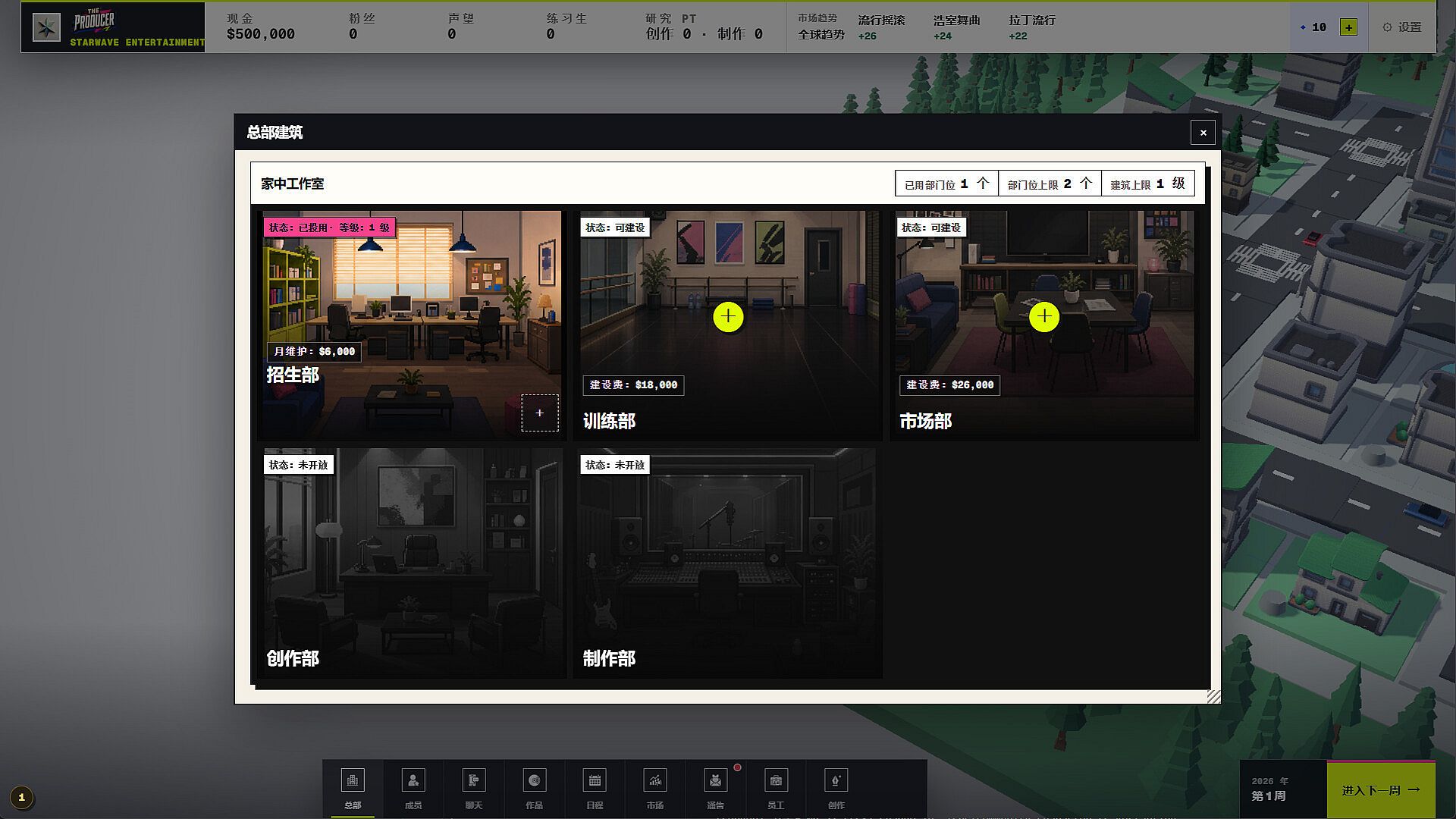The image size is (1456, 819).
Task: Select the locked 创作部 card
Action: (x=412, y=562)
